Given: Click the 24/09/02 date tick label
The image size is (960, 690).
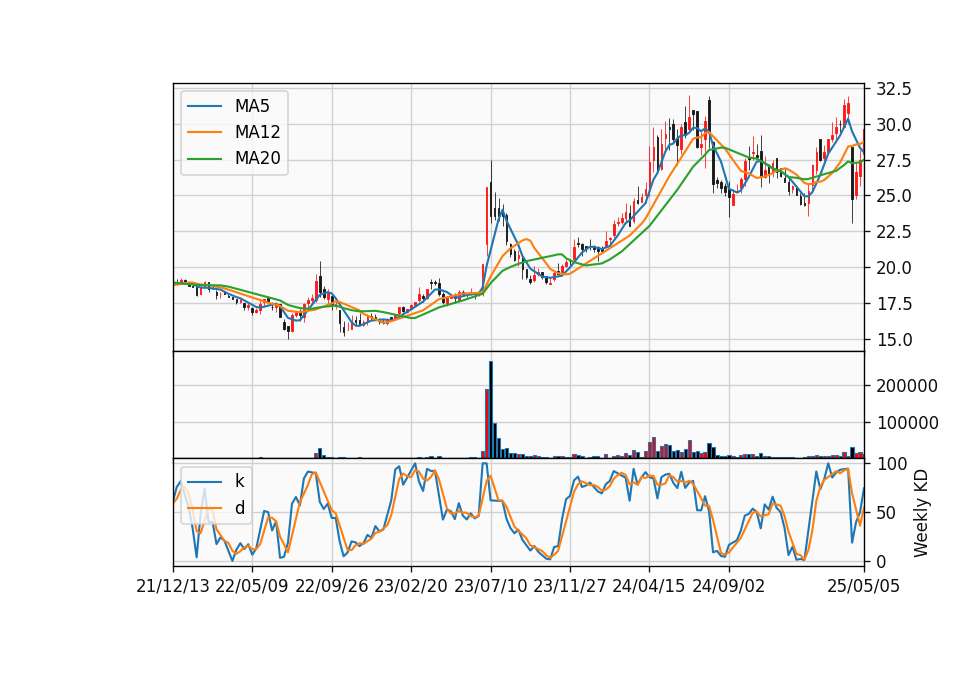Looking at the screenshot, I should click(729, 586).
